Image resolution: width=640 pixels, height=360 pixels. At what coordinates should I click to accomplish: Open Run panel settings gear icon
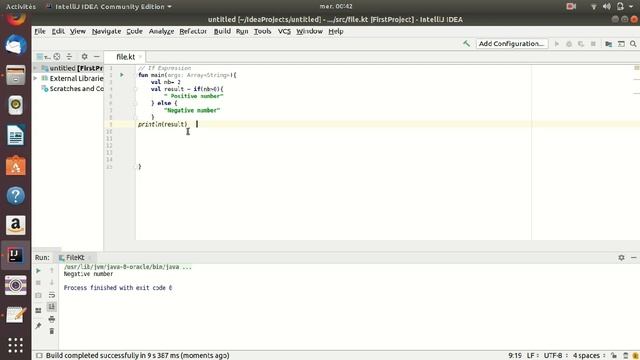[x=621, y=258]
